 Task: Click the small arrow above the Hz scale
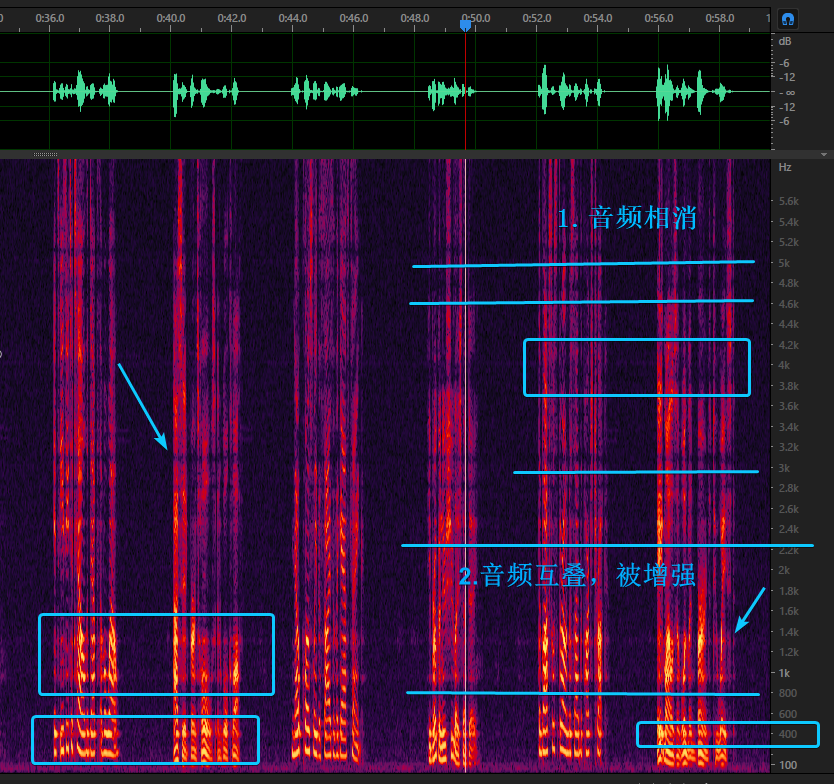(x=824, y=154)
